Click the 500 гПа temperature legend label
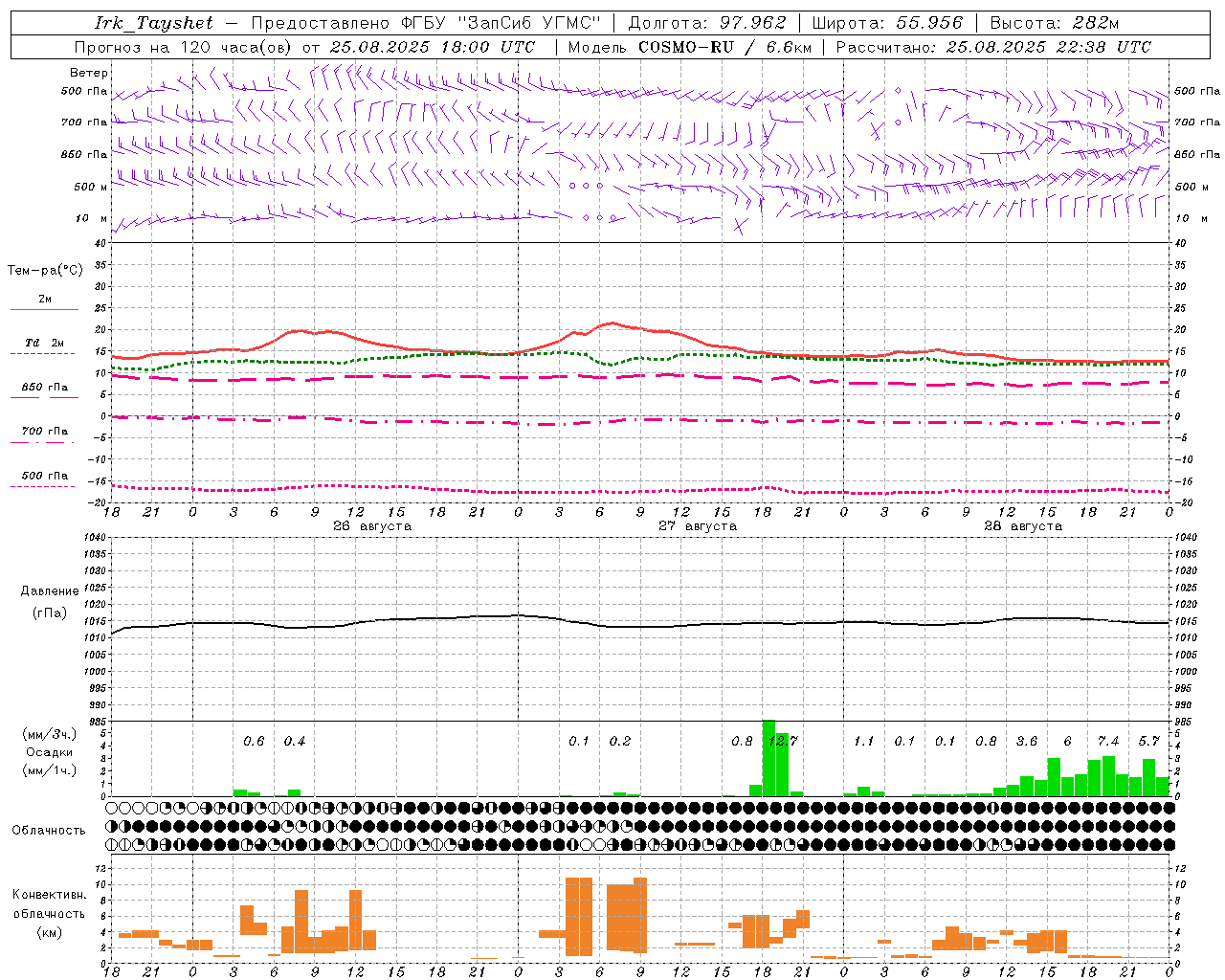Screen dimensions: 1225x980 (45, 476)
